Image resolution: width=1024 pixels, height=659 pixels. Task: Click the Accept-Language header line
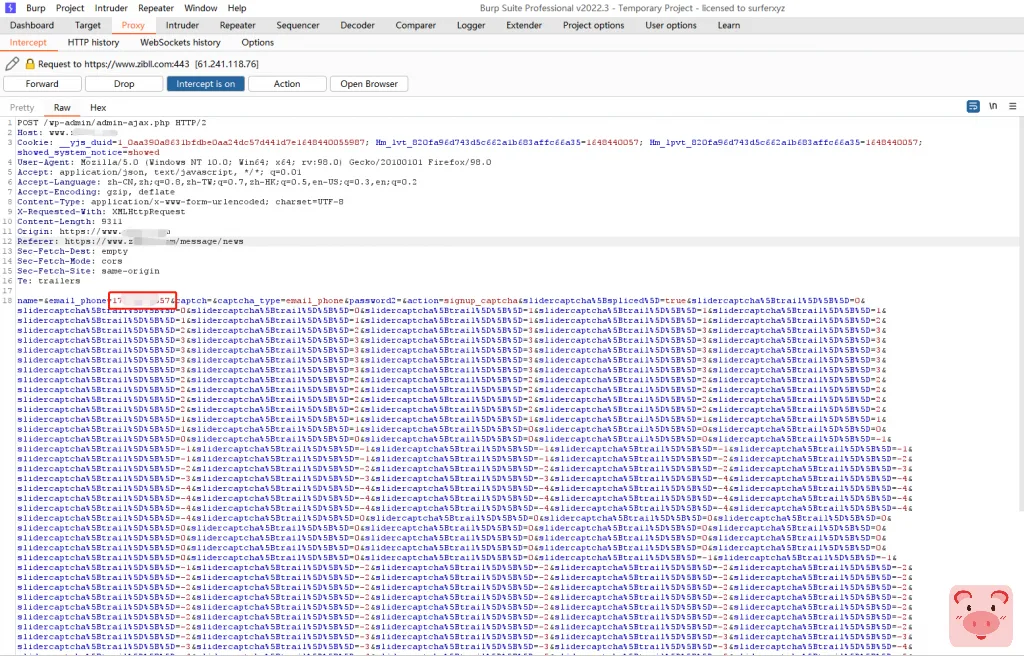click(217, 182)
